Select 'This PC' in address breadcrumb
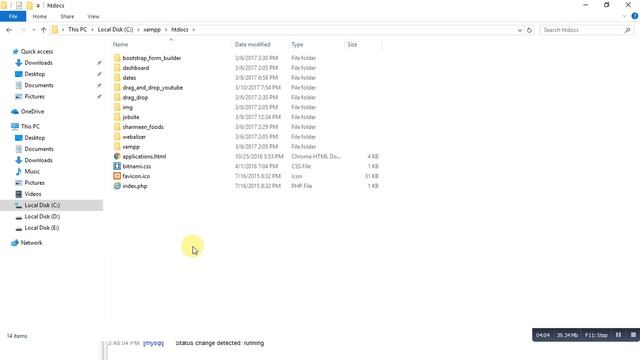 pyautogui.click(x=78, y=29)
